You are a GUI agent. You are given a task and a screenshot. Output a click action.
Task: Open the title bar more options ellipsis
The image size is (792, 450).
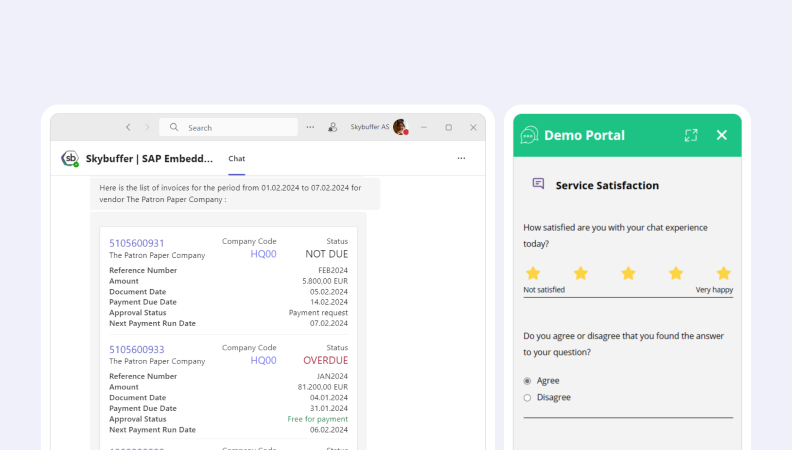(310, 127)
